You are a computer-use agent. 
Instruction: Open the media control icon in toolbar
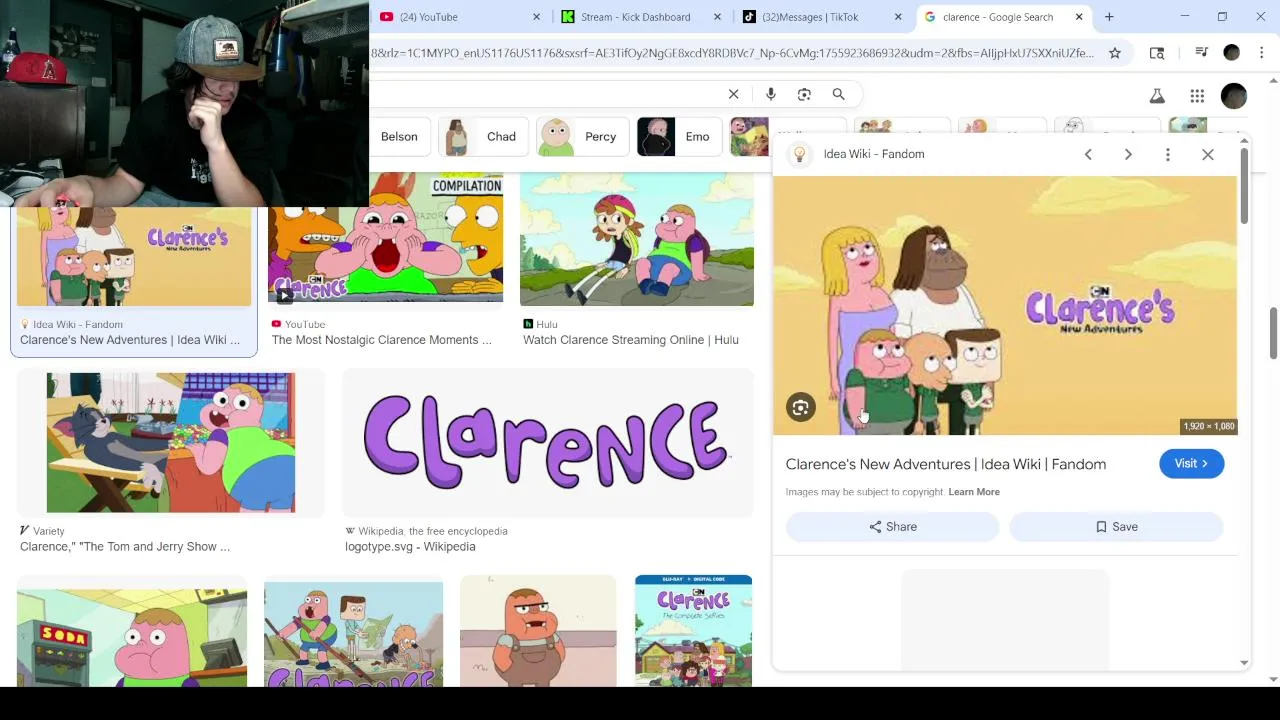[1201, 53]
